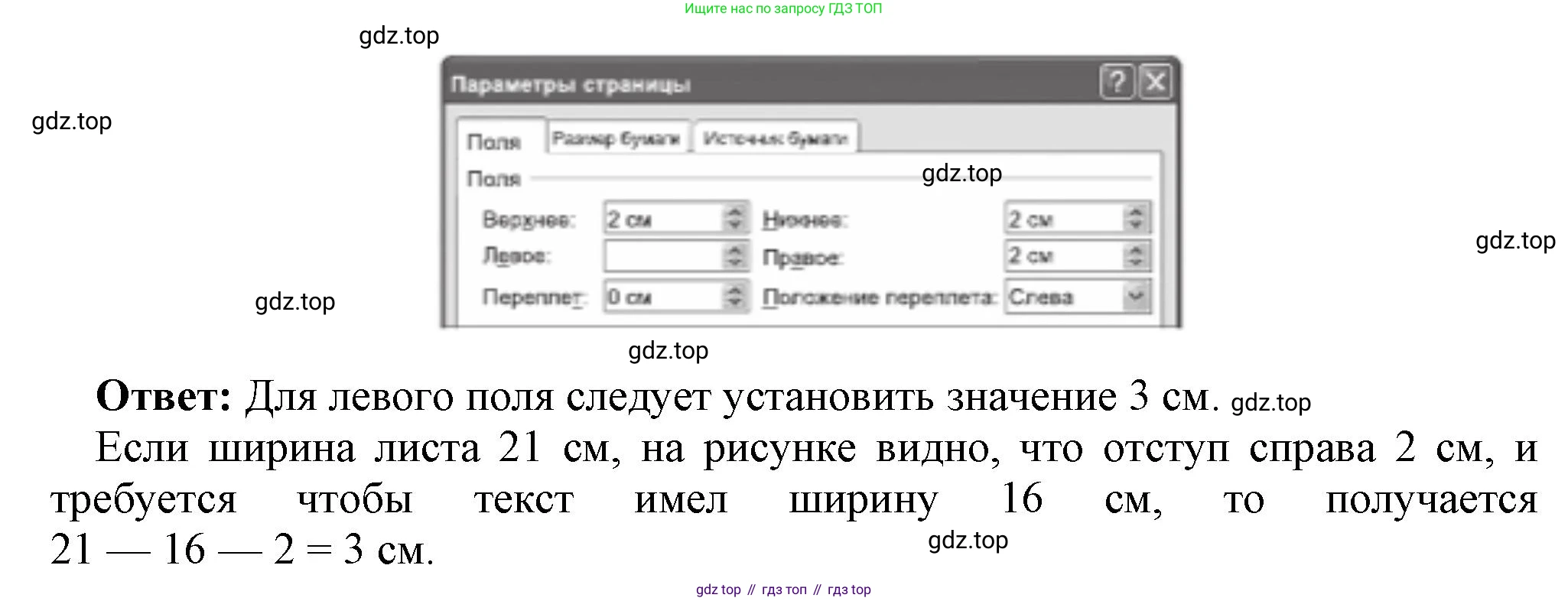
Task: Click the empty Левое margin field
Action: [x=662, y=256]
